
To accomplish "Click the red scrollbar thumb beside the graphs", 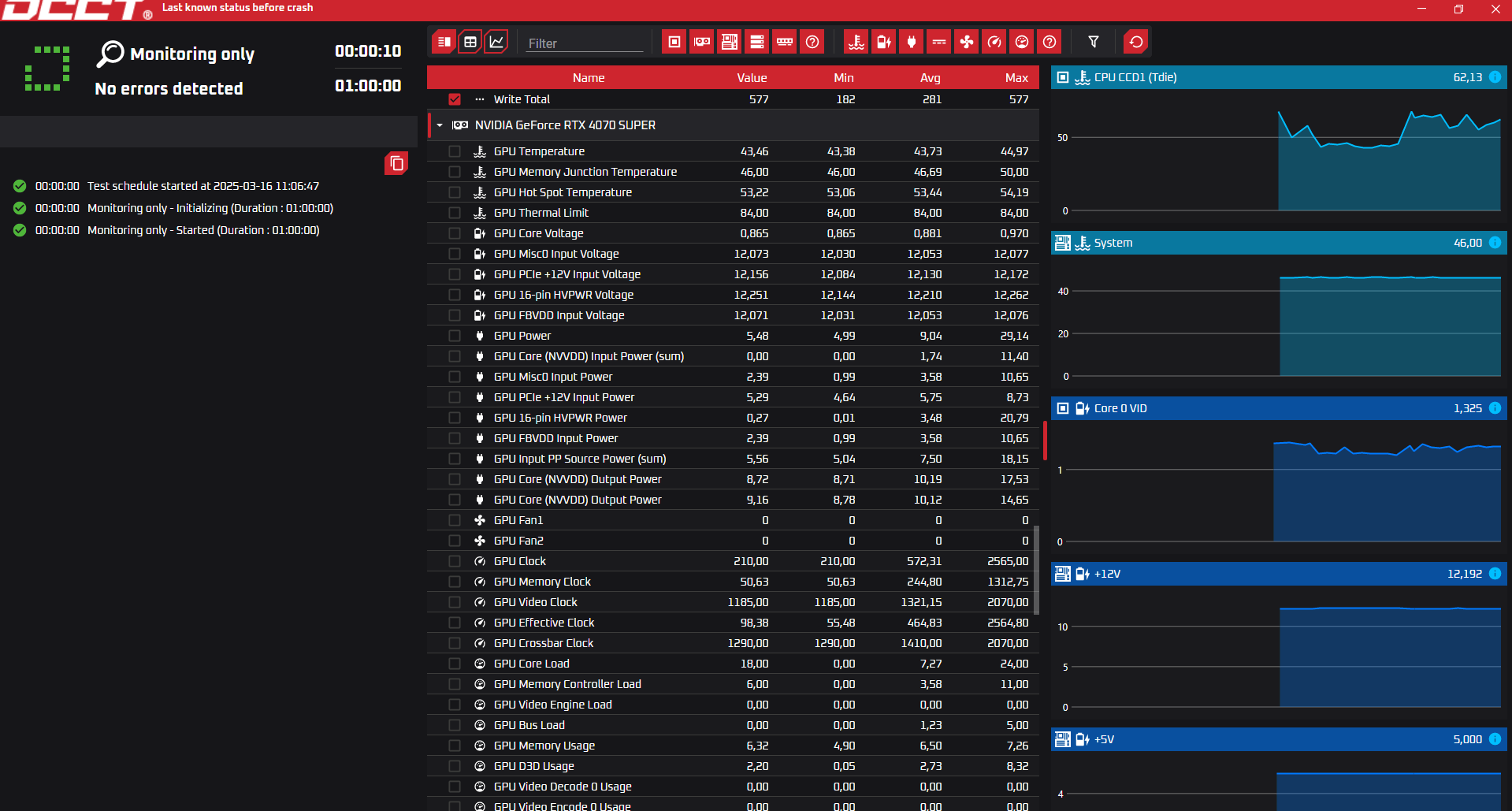I will pos(1045,441).
